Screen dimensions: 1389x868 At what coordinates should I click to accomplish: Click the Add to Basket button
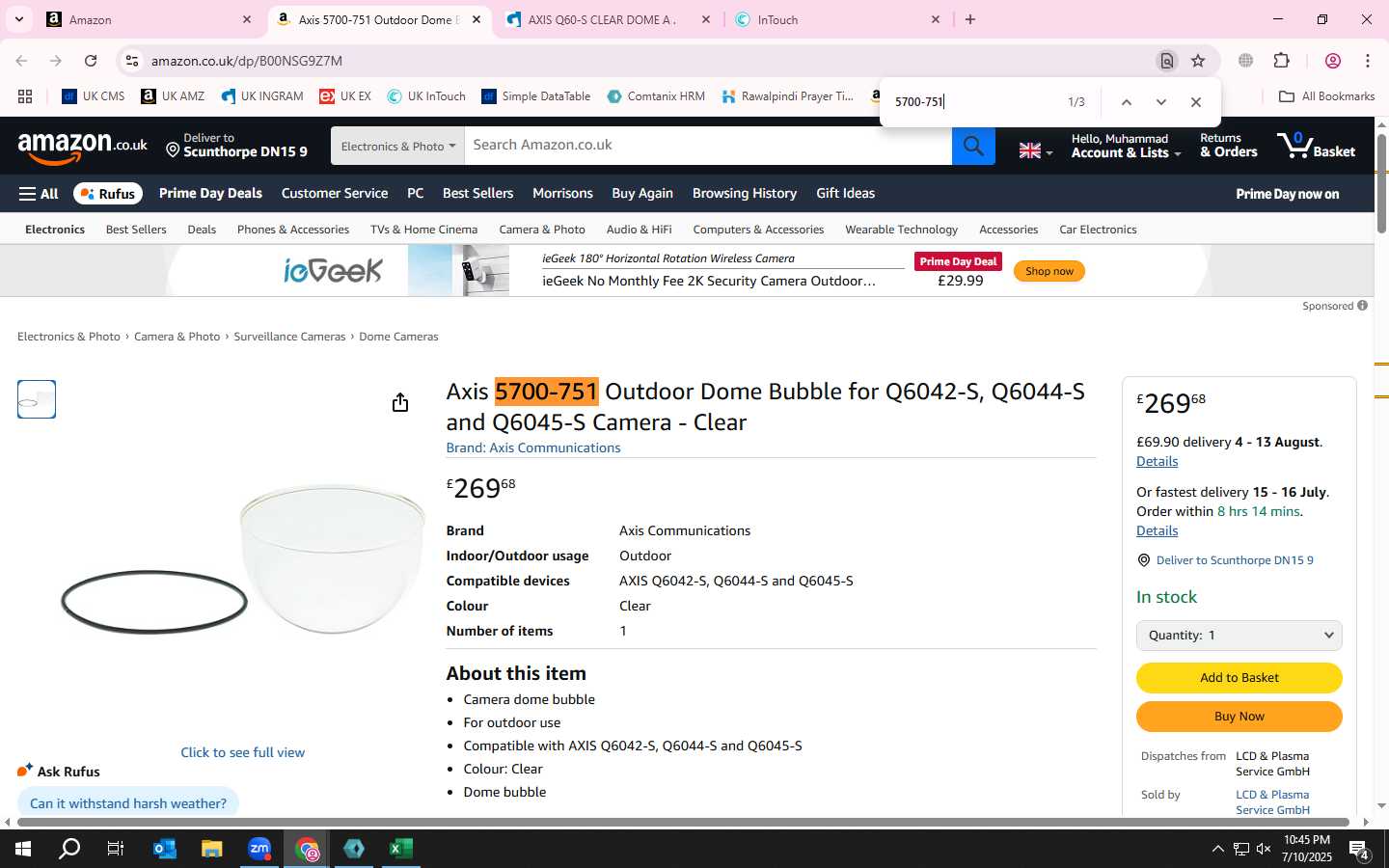point(1239,678)
